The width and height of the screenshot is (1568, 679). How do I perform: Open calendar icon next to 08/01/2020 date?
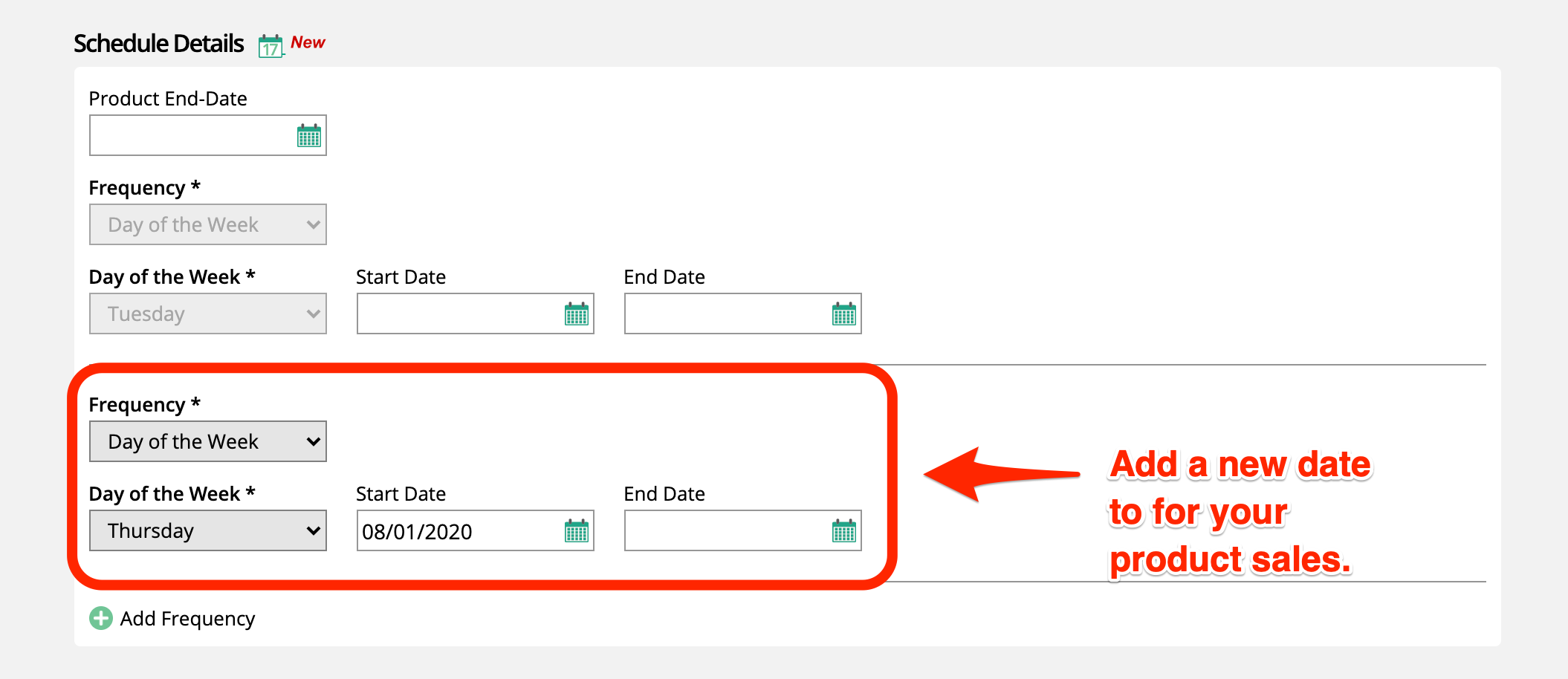pos(576,531)
